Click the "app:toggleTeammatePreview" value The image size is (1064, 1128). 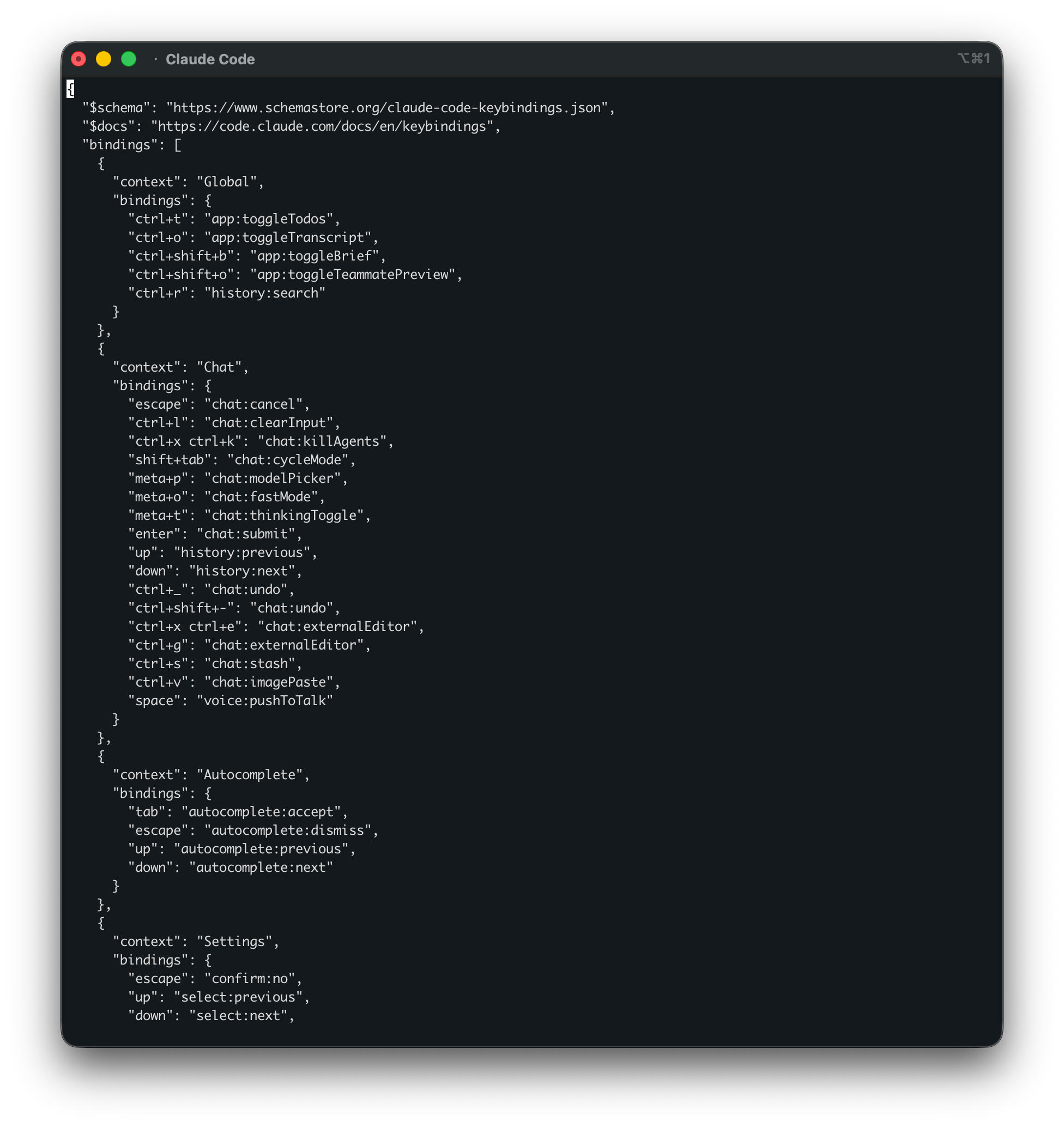coord(353,275)
